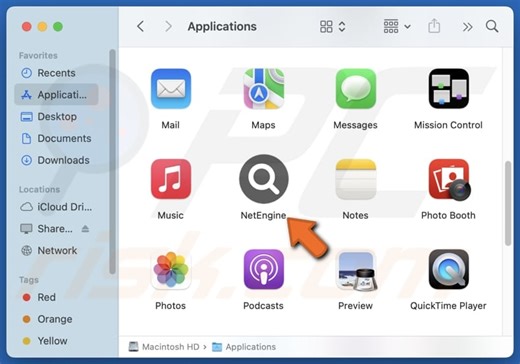Open iCloud Drive in the sidebar
This screenshot has width=520, height=364.
pyautogui.click(x=56, y=207)
